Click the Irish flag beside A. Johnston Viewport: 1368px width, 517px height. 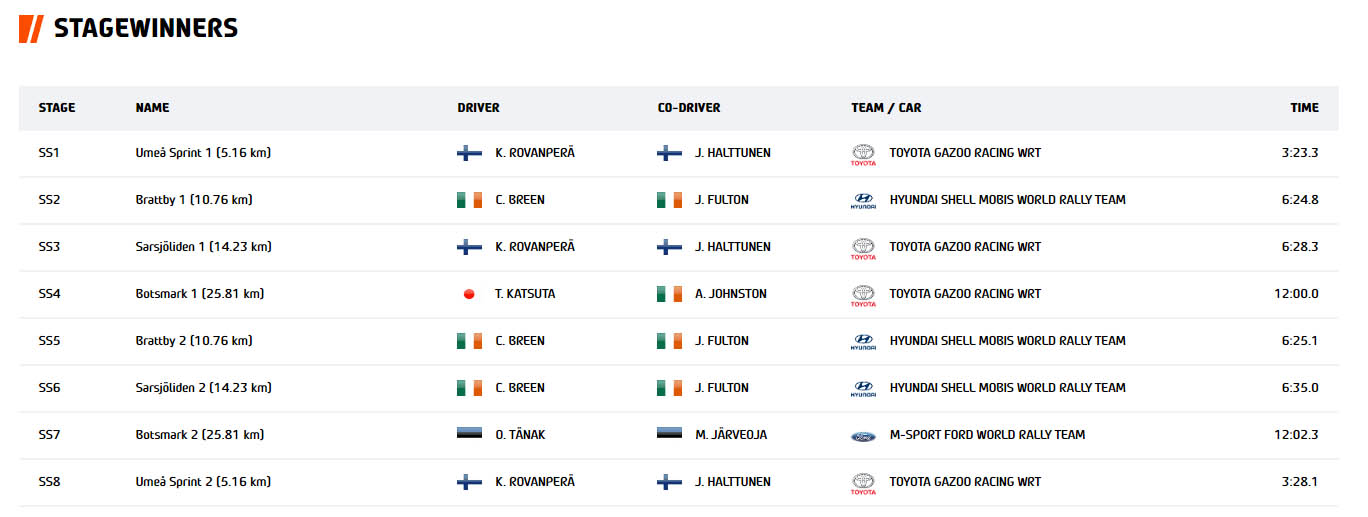669,294
